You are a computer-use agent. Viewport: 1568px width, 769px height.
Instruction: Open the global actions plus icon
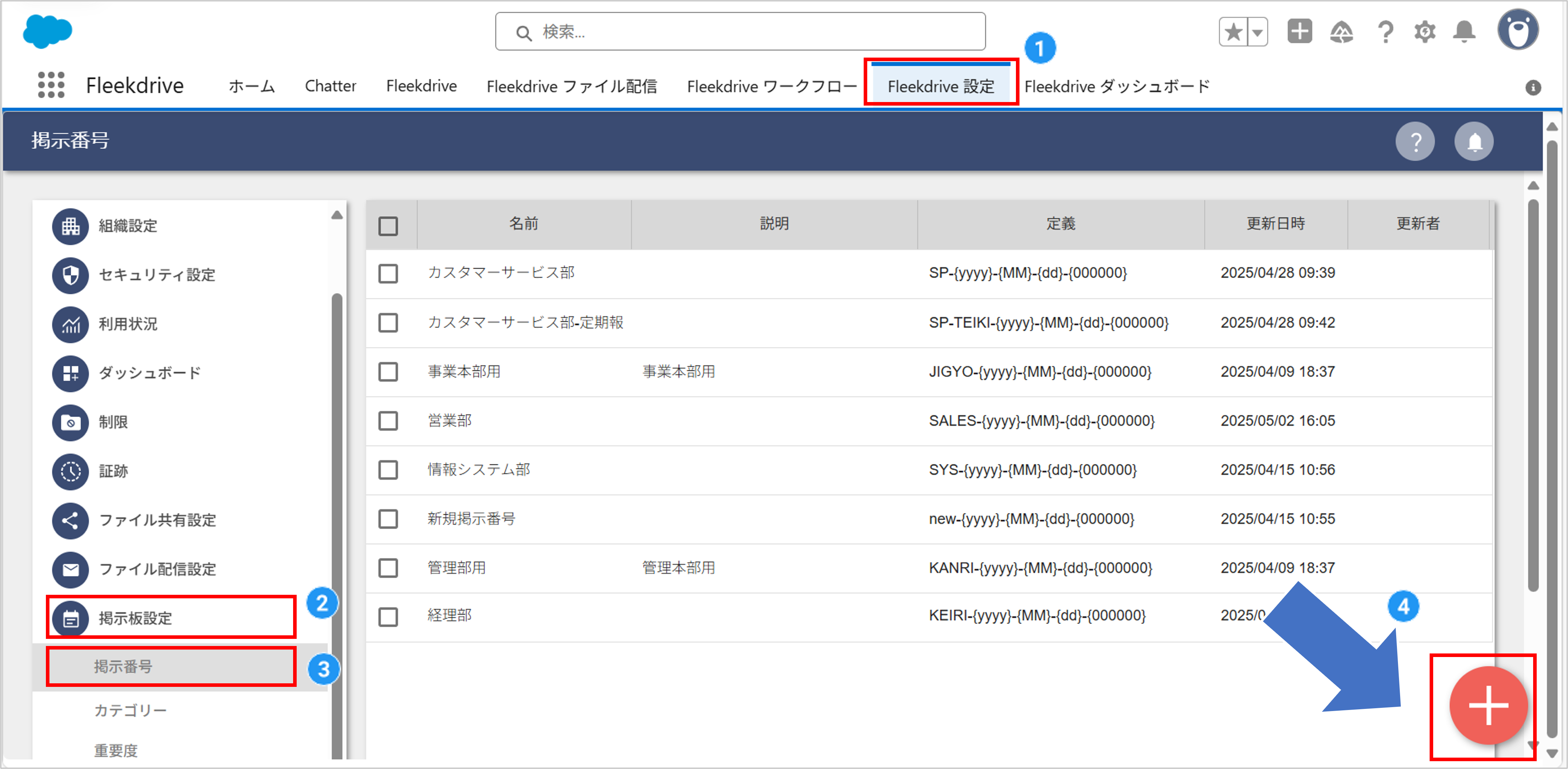point(1299,31)
